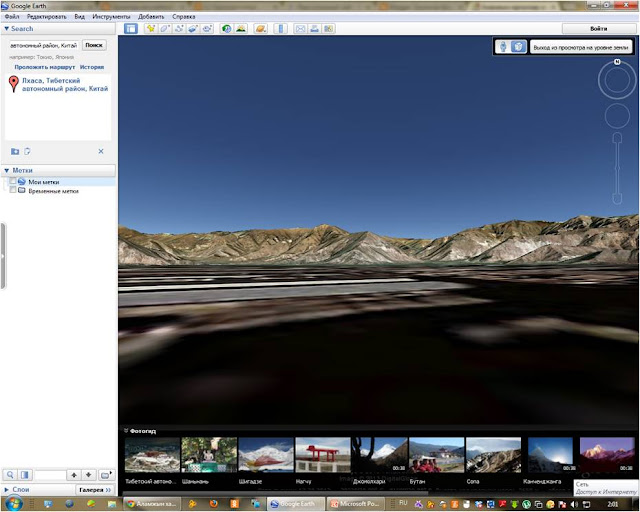Toggle the sidebar panel toolbar icon

click(x=131, y=29)
